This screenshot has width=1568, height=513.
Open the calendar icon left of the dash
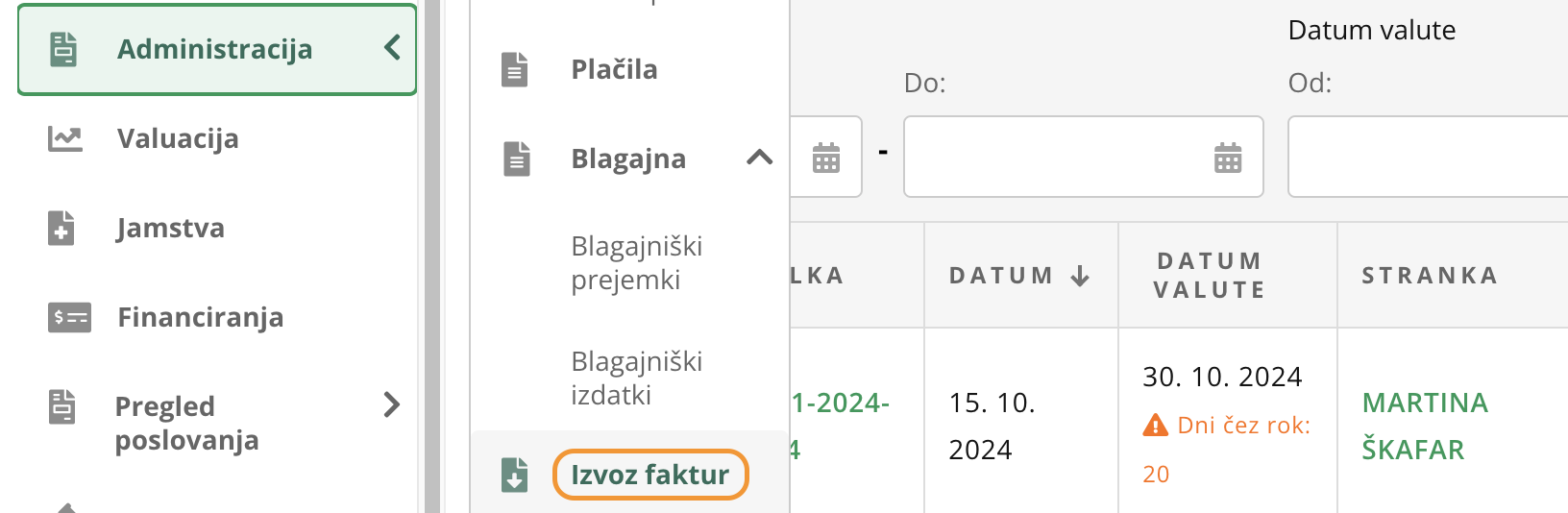click(x=826, y=158)
